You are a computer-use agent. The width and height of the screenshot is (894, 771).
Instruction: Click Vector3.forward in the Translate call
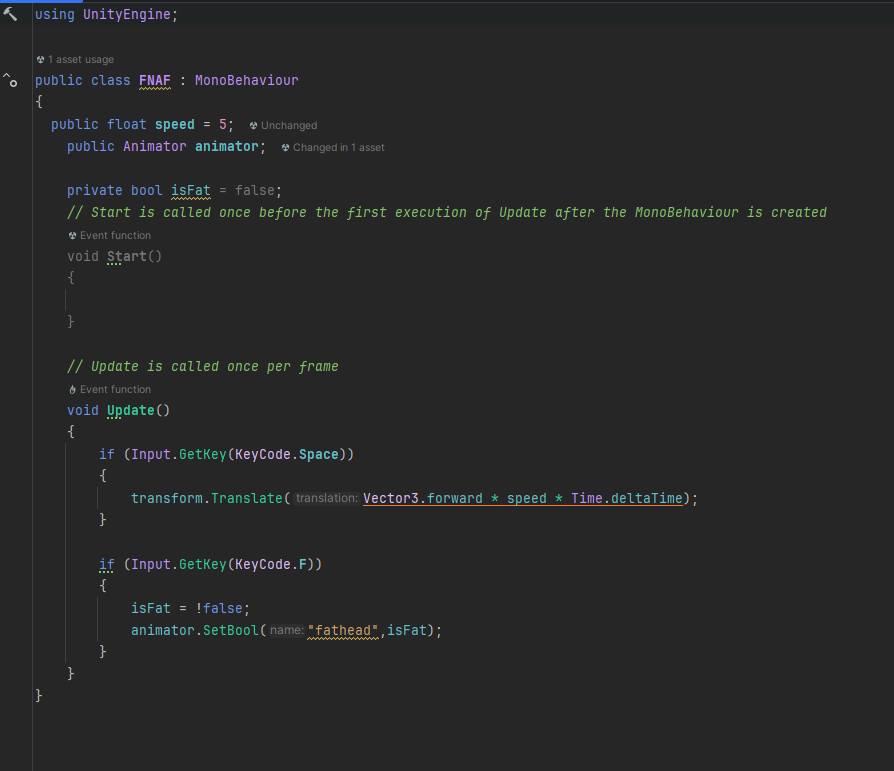coord(422,498)
